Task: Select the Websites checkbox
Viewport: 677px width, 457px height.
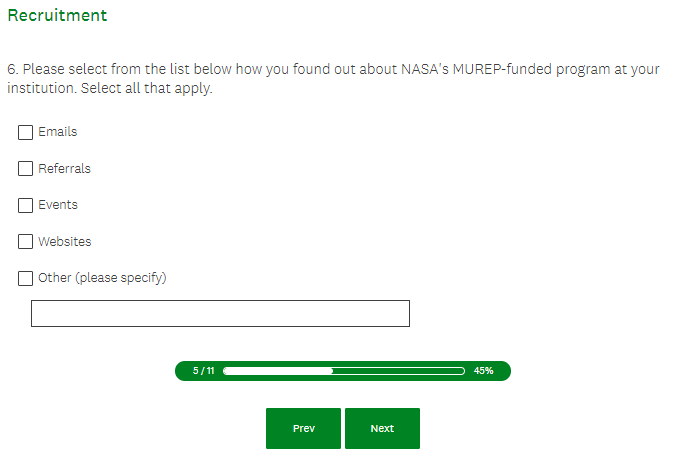Action: point(26,241)
